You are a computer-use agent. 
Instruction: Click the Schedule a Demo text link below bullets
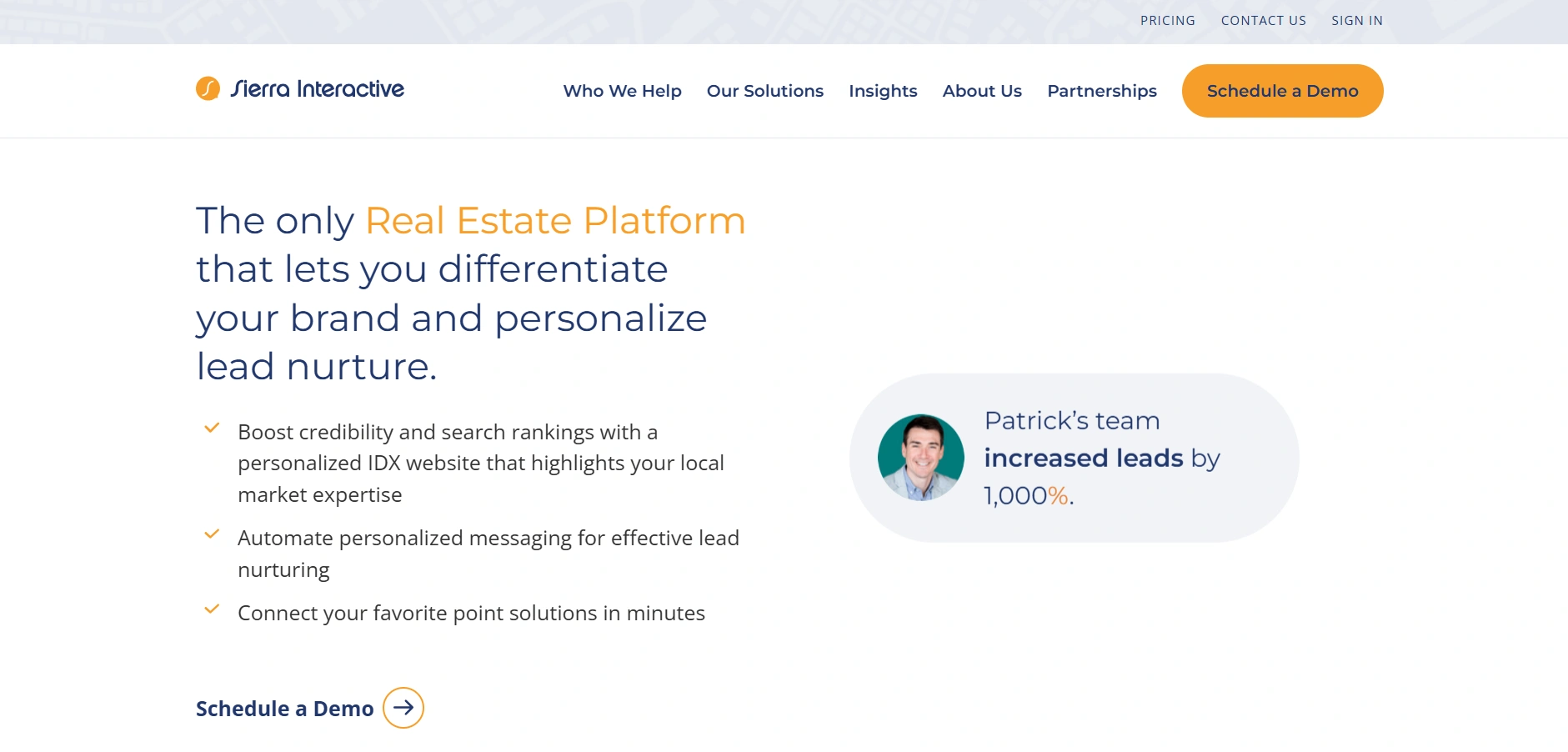[284, 709]
